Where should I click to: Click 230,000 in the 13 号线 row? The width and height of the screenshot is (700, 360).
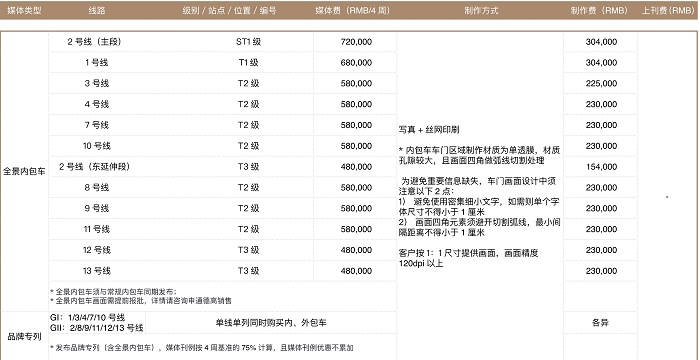pos(601,271)
